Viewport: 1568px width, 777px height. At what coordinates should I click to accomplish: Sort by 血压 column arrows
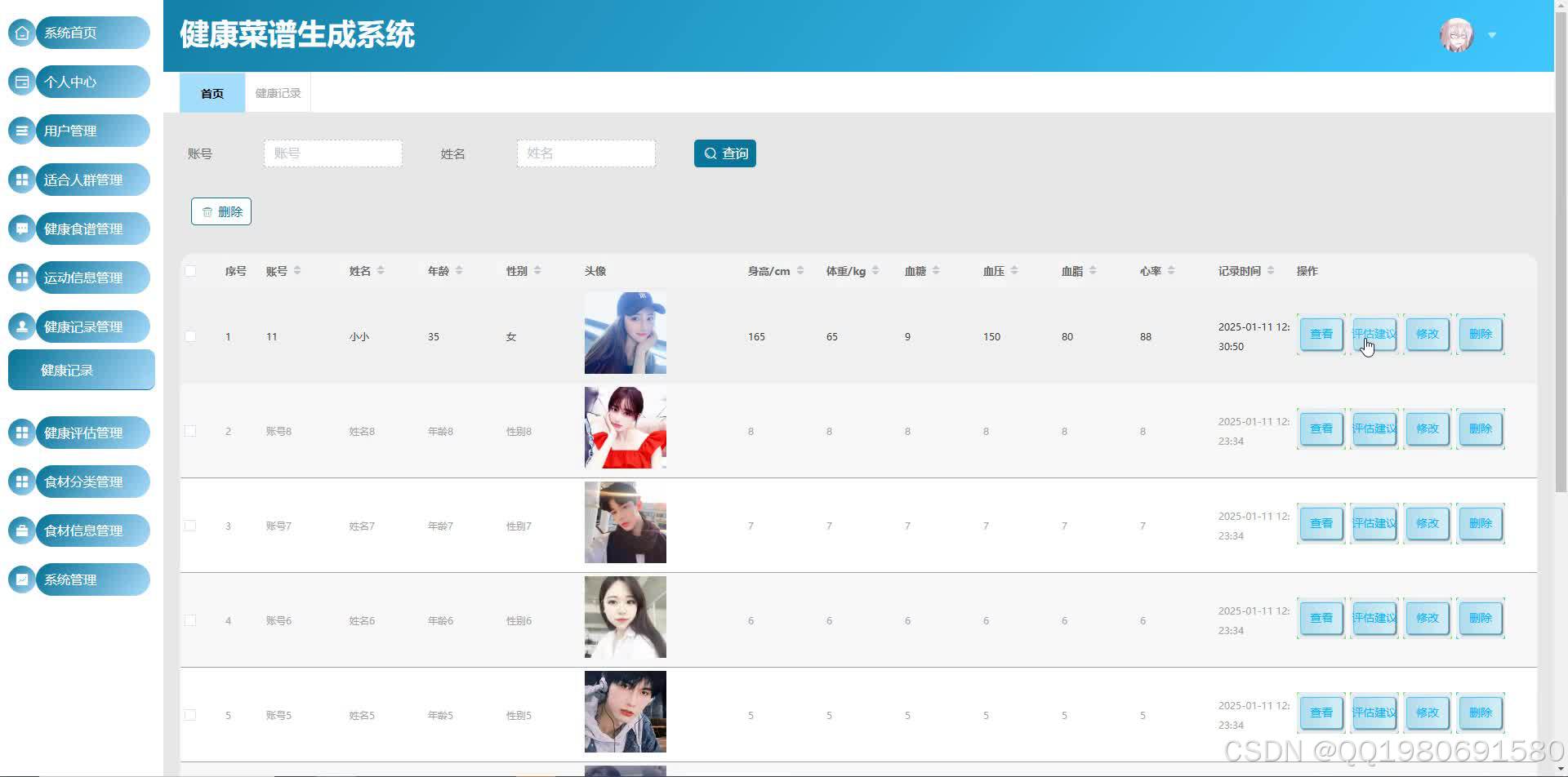[x=1014, y=270]
